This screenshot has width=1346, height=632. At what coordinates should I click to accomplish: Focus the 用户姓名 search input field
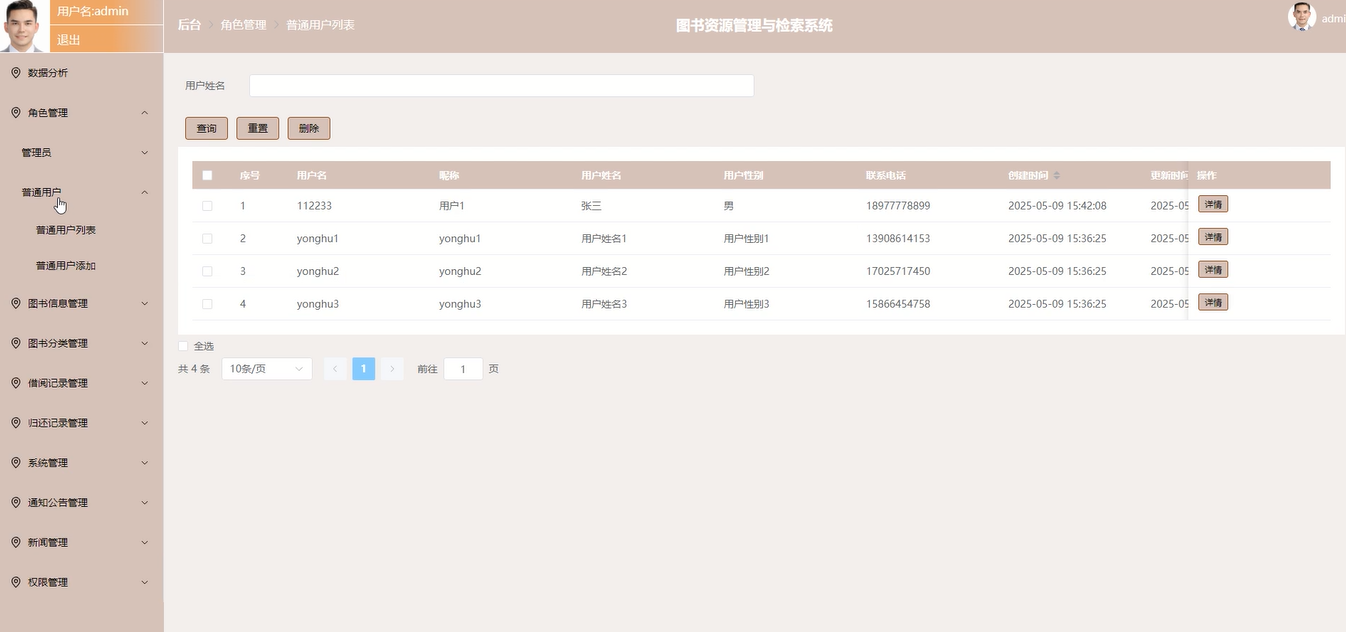pos(501,86)
